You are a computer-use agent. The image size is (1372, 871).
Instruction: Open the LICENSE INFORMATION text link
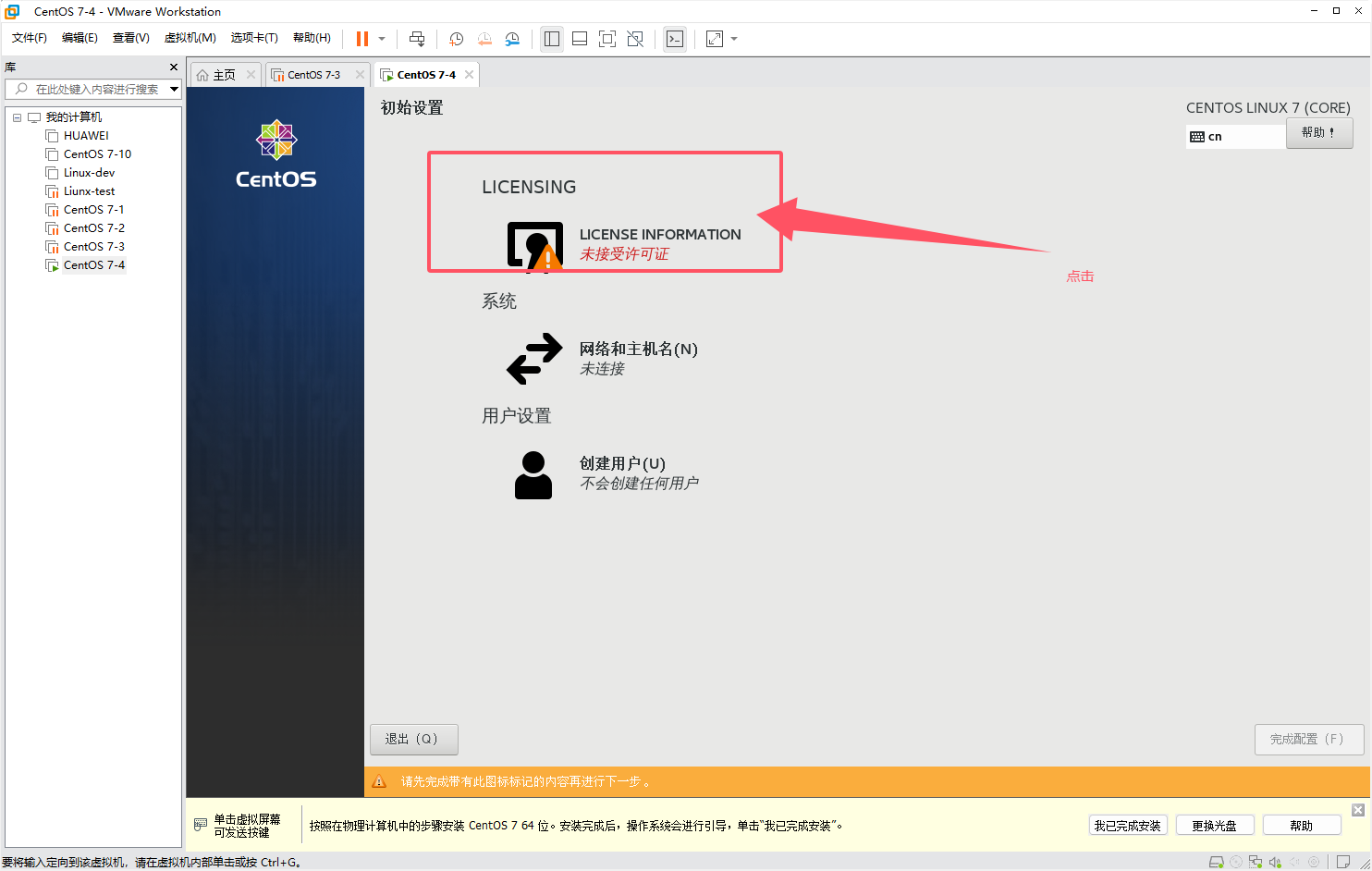coord(660,235)
